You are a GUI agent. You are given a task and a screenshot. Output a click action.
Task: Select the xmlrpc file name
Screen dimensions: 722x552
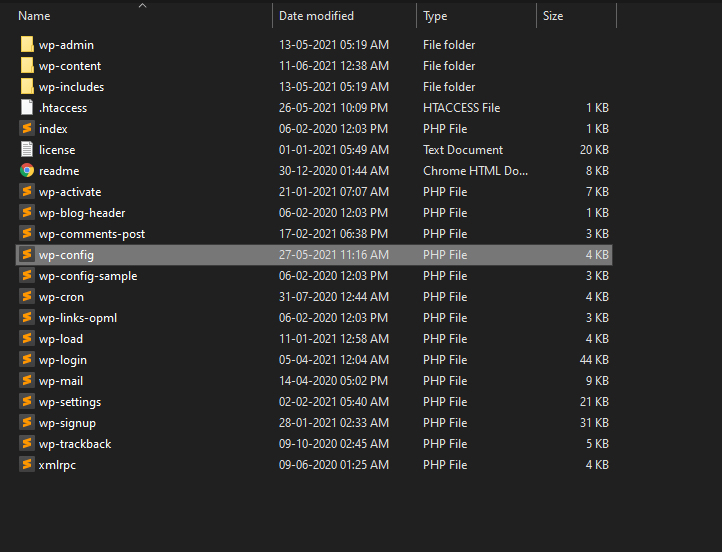[x=57, y=465]
